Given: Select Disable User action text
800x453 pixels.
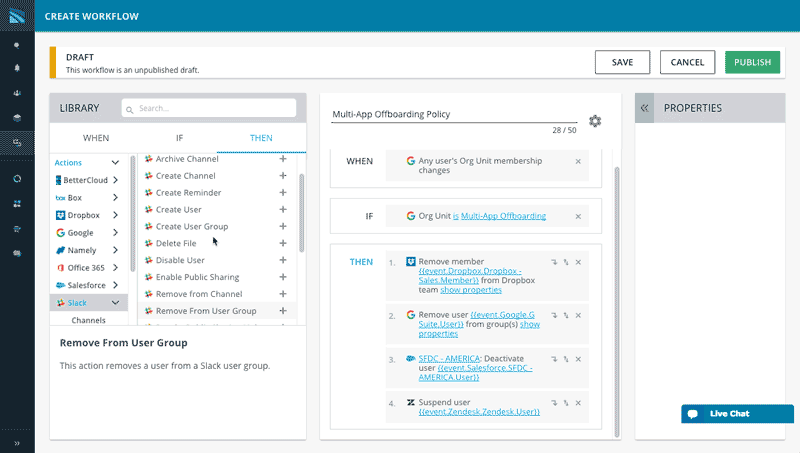Looking at the screenshot, I should pos(180,260).
